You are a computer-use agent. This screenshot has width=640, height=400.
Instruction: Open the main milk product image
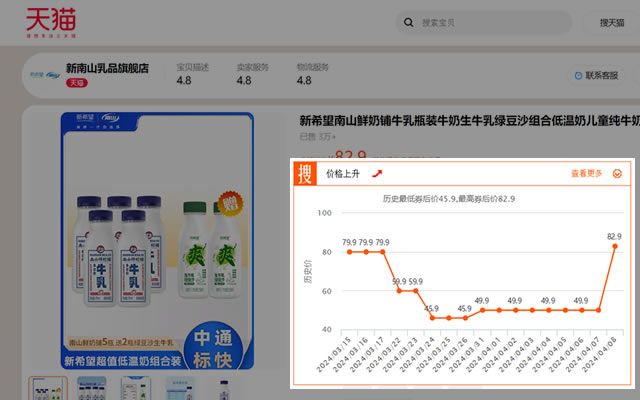pos(157,241)
